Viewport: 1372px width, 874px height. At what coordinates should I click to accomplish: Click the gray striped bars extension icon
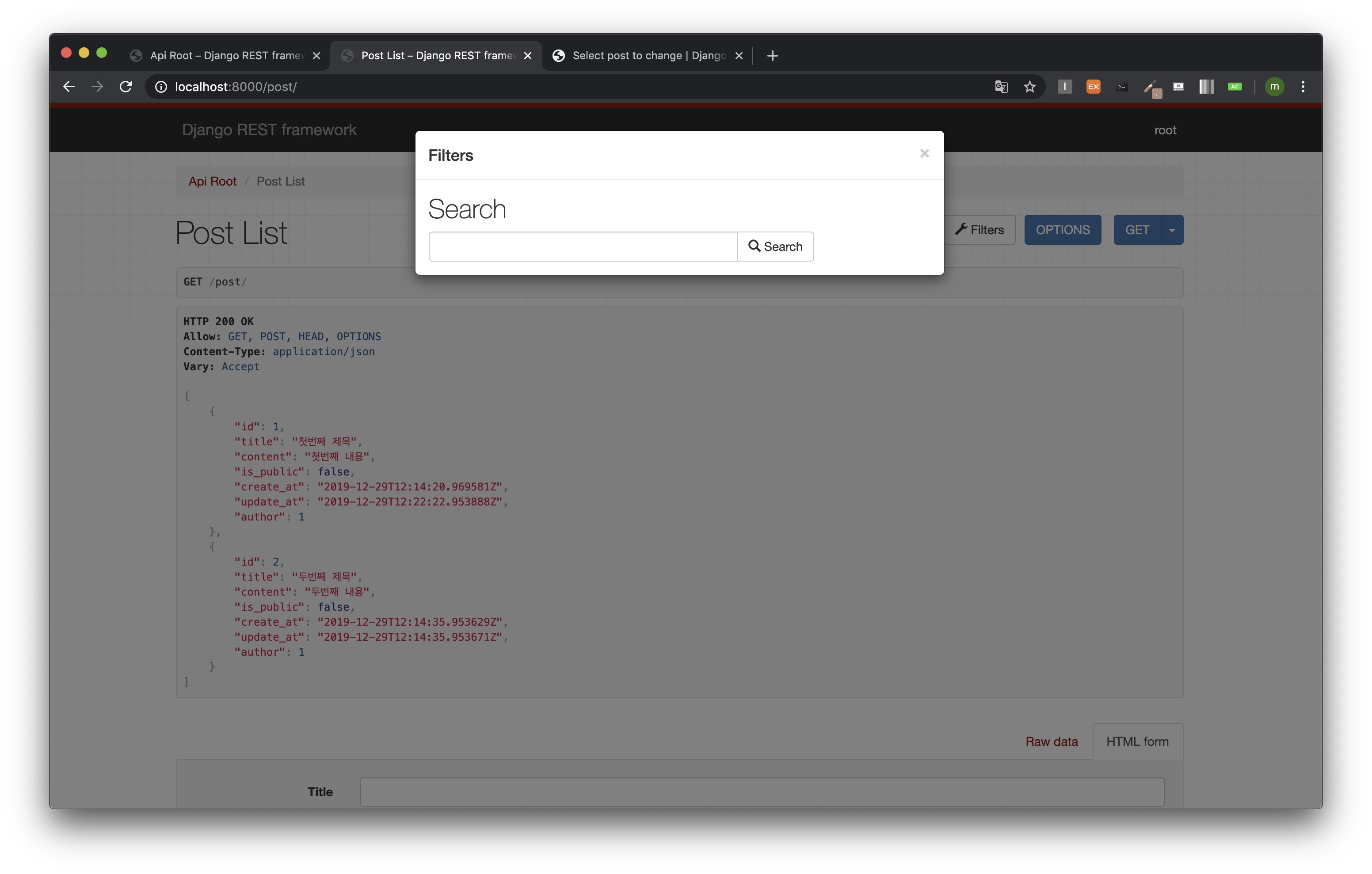click(1206, 87)
